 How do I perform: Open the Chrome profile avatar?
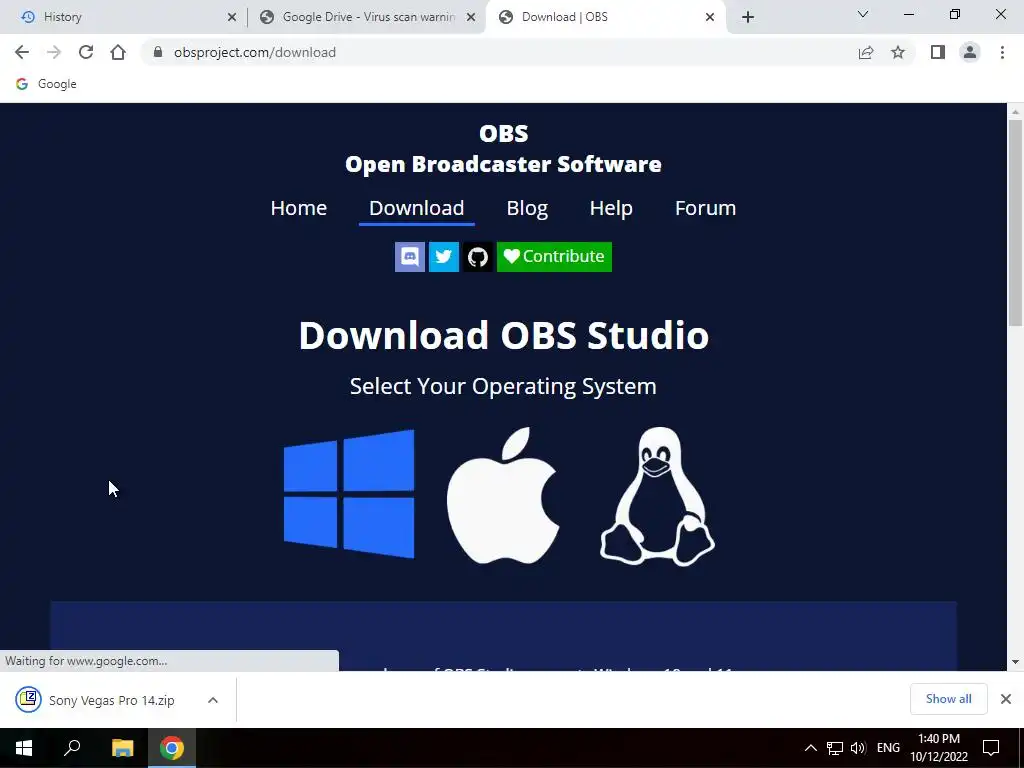[x=970, y=52]
